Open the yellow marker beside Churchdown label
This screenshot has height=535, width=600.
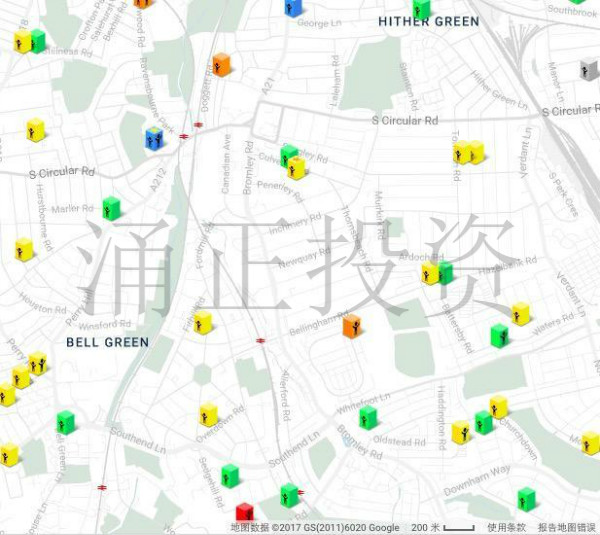[499, 407]
